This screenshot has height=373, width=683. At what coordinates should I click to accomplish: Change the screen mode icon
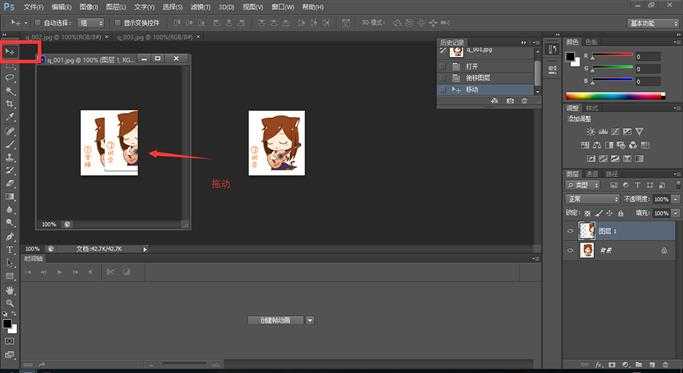[x=10, y=354]
